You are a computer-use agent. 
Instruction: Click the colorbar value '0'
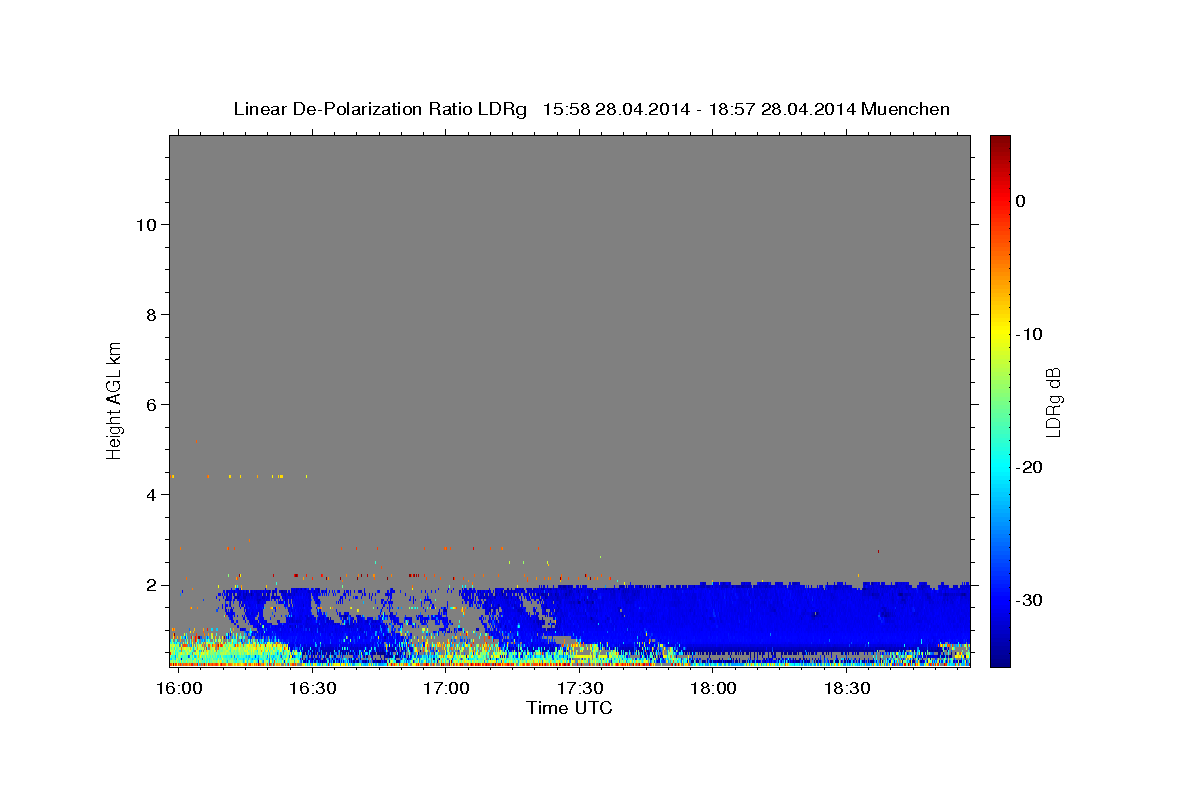pos(1020,201)
